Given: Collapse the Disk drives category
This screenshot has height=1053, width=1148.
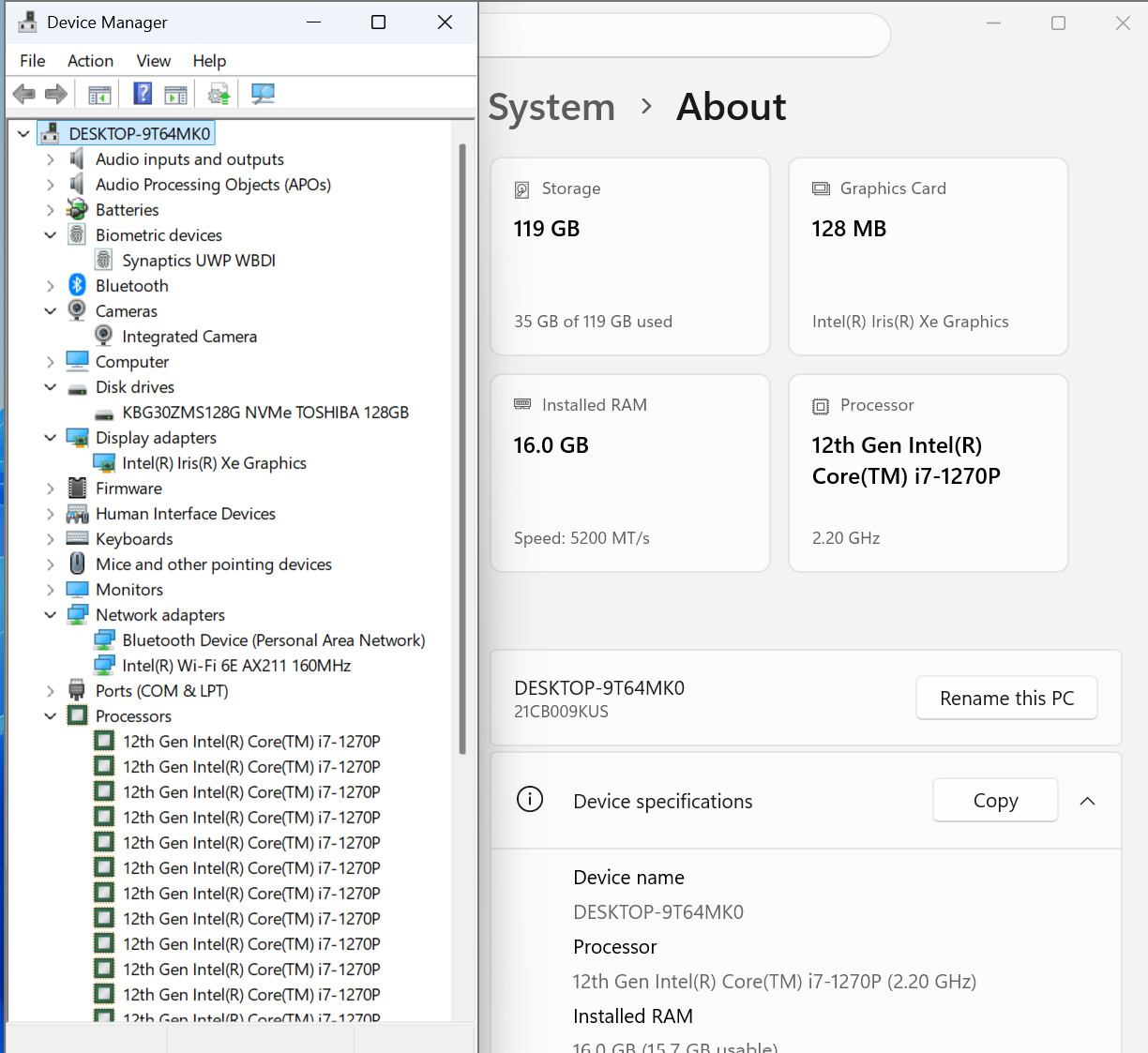Looking at the screenshot, I should [51, 387].
